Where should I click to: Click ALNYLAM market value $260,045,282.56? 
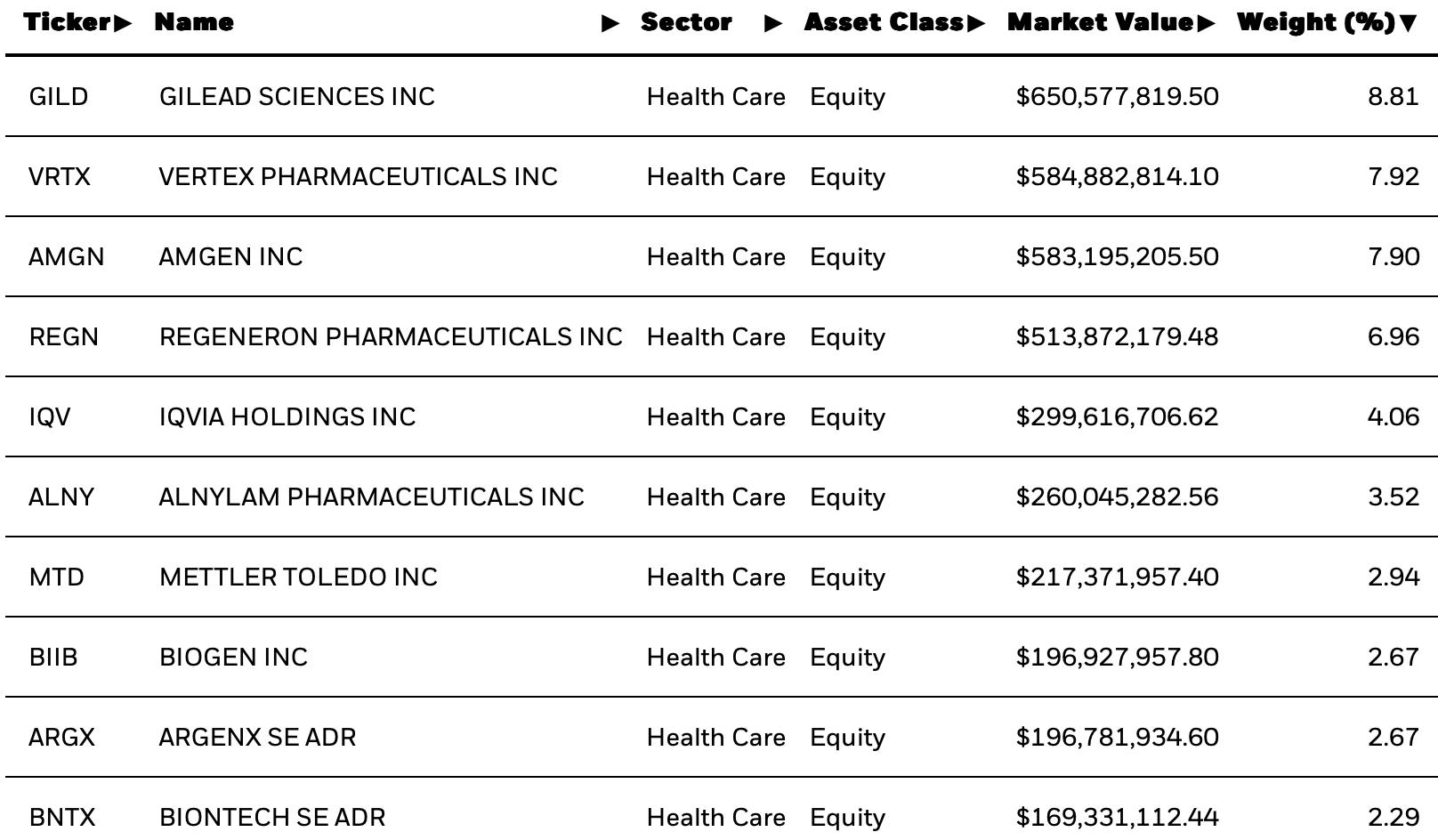tap(1117, 497)
